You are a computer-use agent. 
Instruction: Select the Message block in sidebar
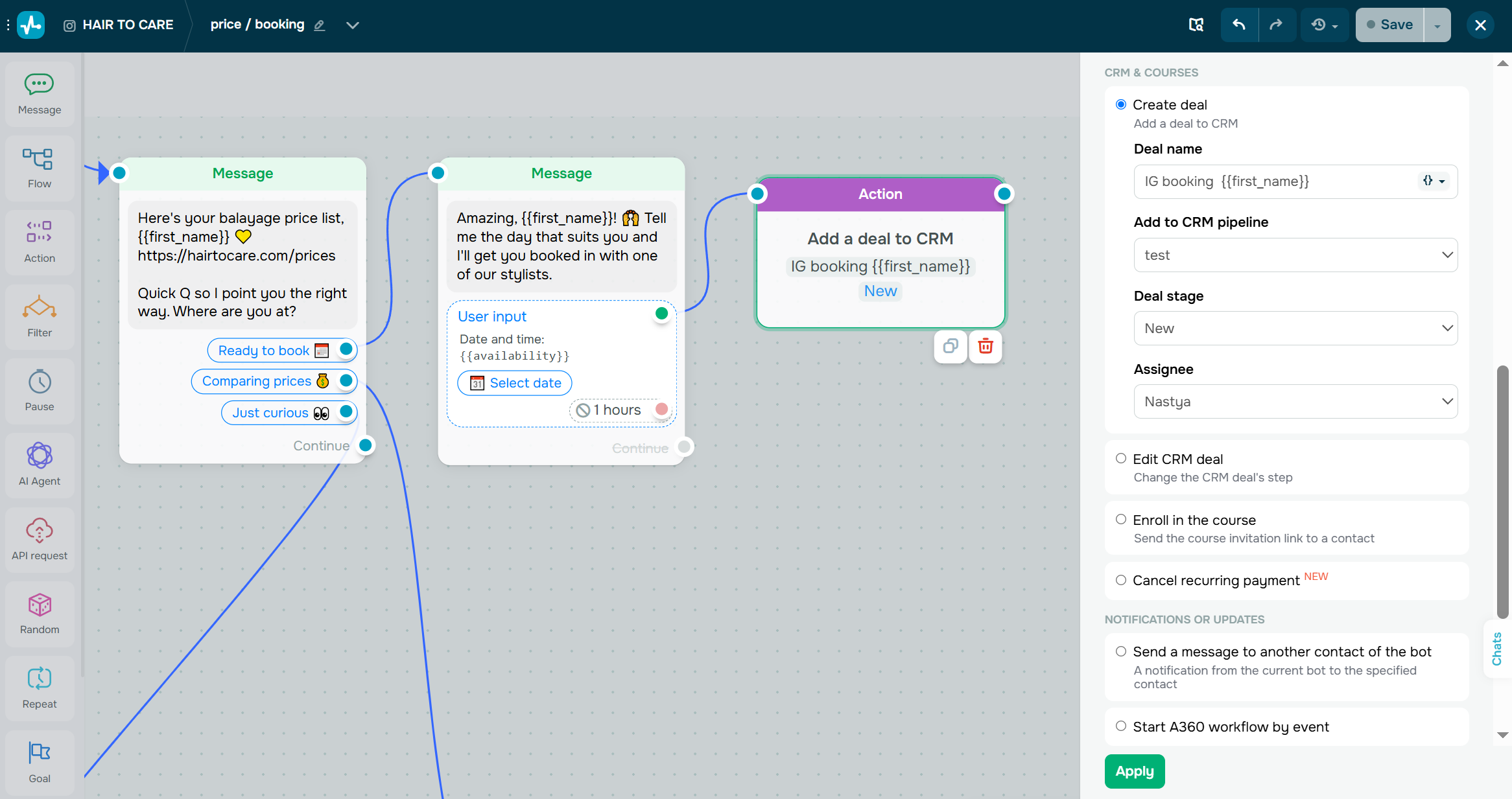click(x=40, y=95)
